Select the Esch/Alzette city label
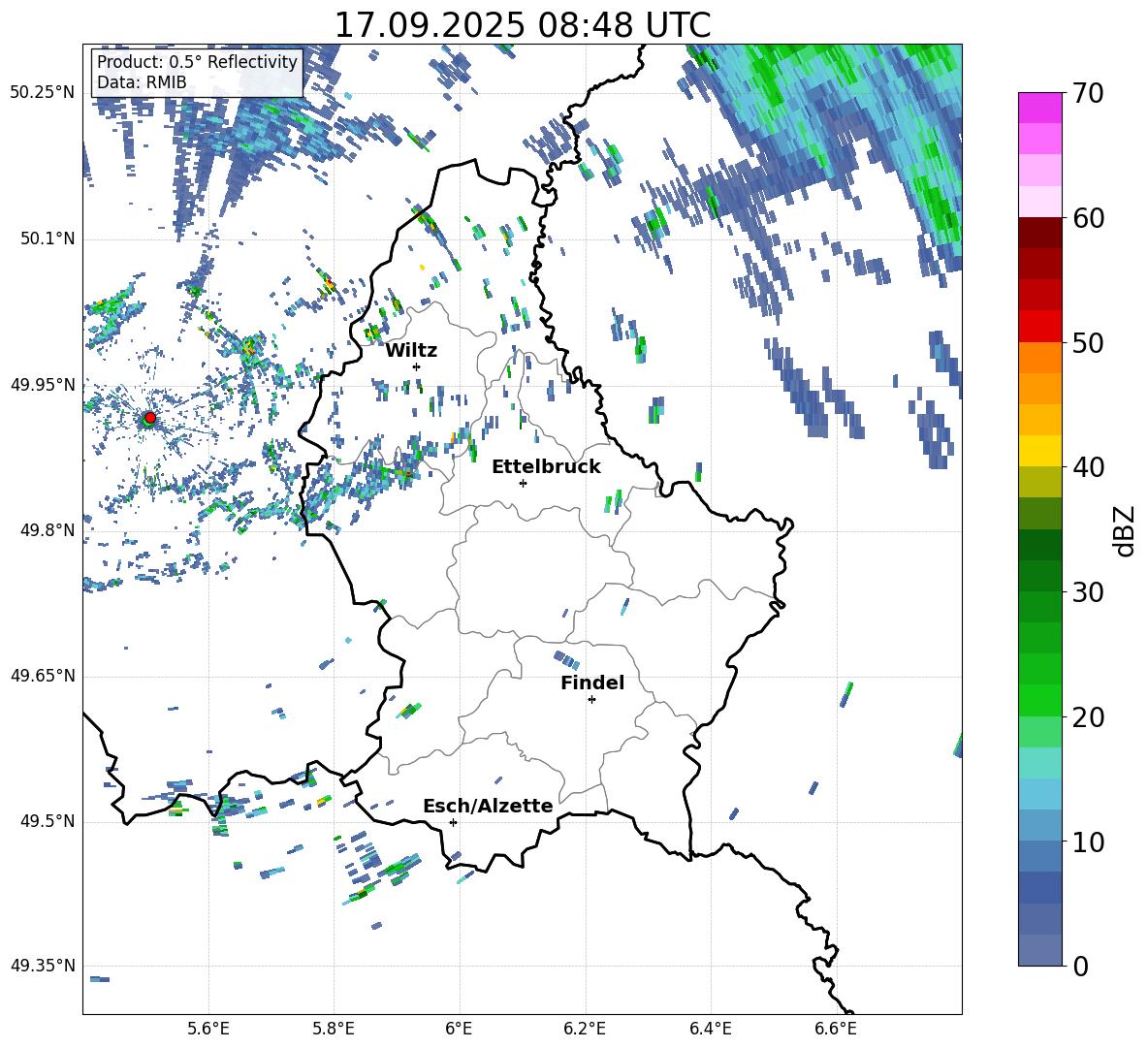Viewport: 1148px width, 1048px height. 488,806
